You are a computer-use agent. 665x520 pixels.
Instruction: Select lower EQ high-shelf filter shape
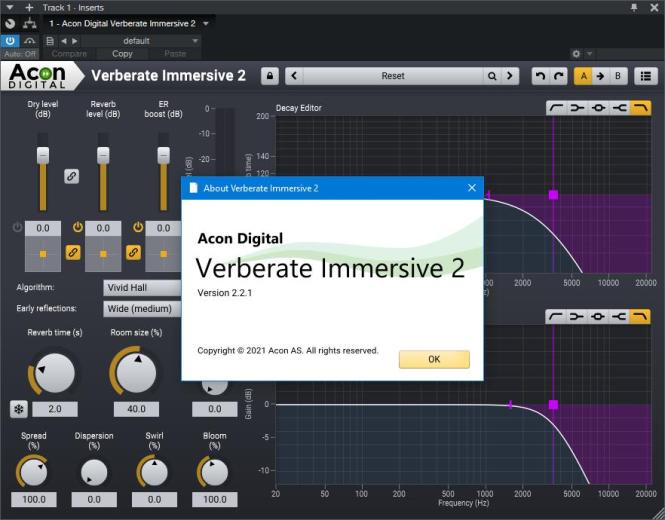point(619,316)
